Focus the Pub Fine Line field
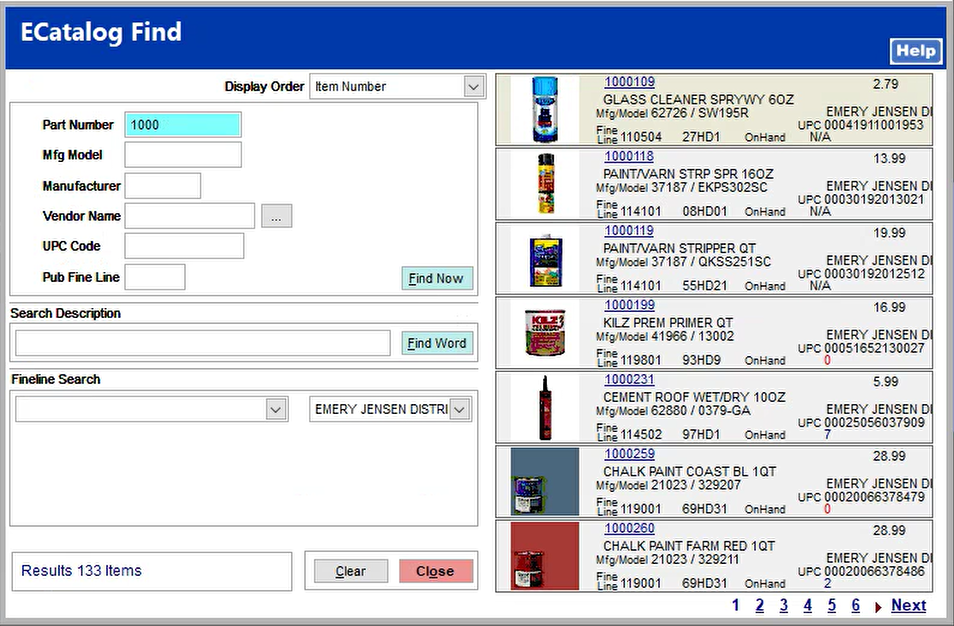This screenshot has height=626, width=954. click(x=155, y=277)
